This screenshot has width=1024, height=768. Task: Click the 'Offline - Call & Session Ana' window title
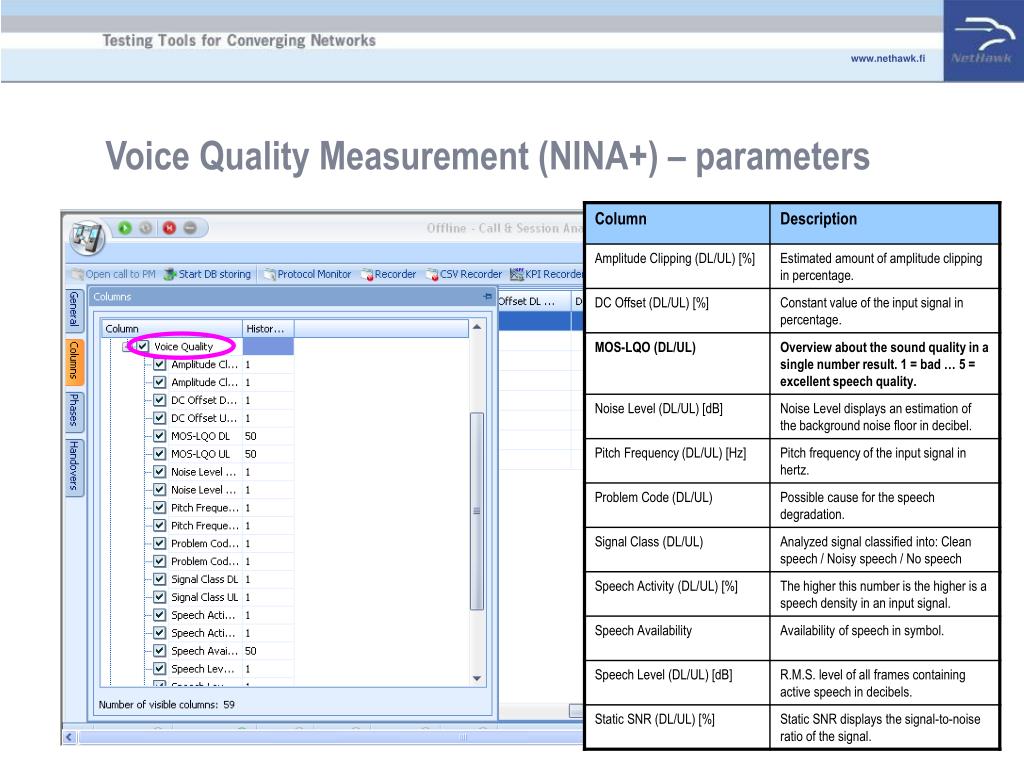click(x=504, y=228)
